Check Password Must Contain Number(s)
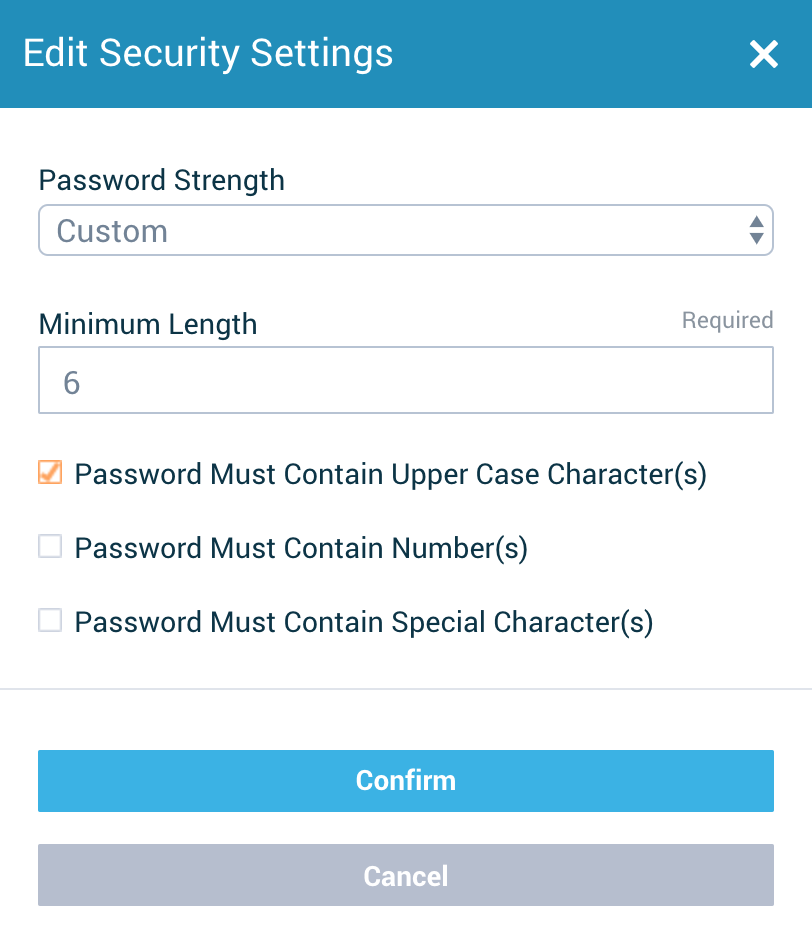The image size is (812, 950). [x=49, y=546]
